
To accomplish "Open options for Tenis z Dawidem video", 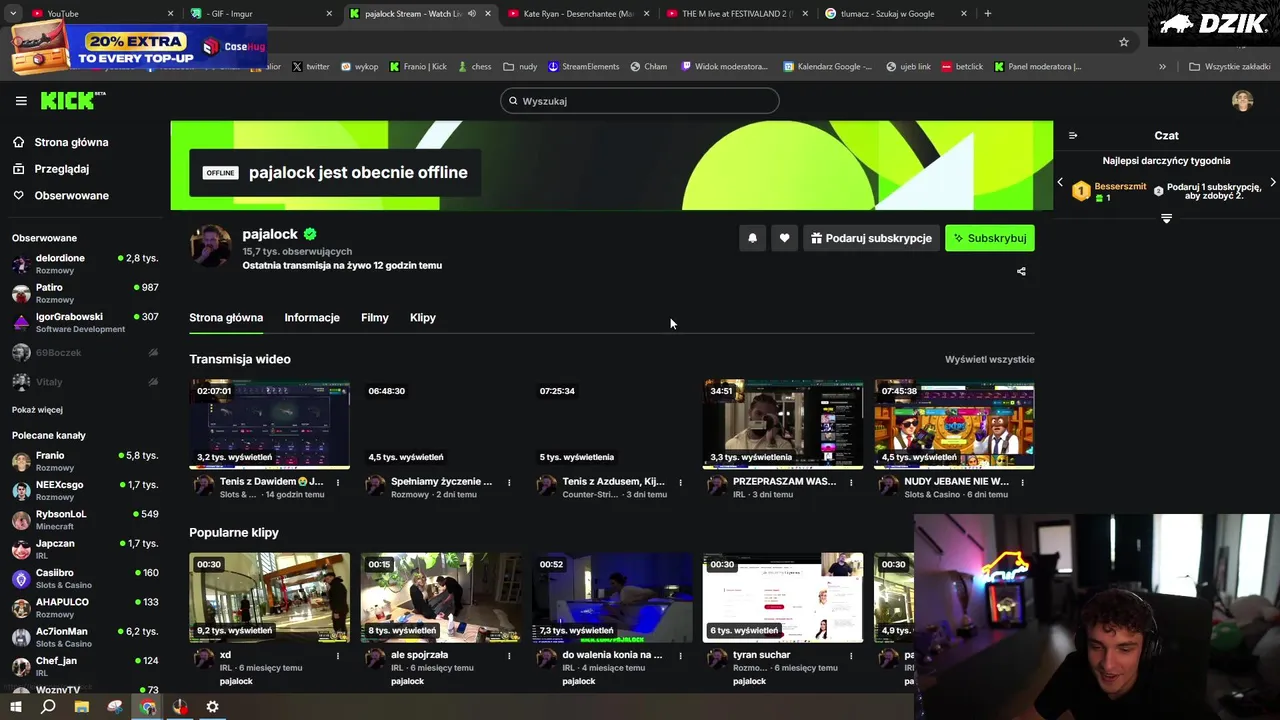I will (x=338, y=482).
